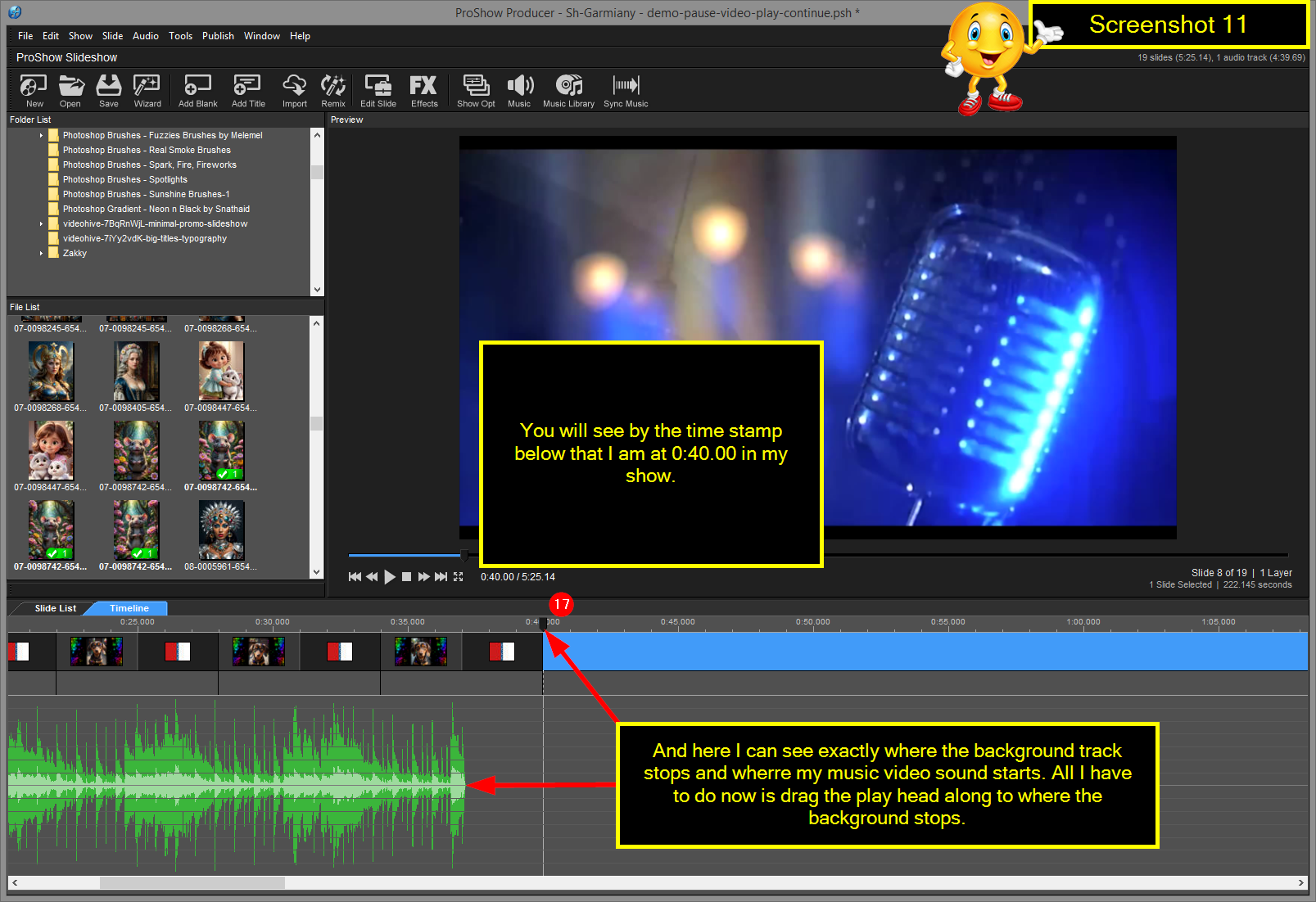Open the Publish menu

tap(218, 36)
